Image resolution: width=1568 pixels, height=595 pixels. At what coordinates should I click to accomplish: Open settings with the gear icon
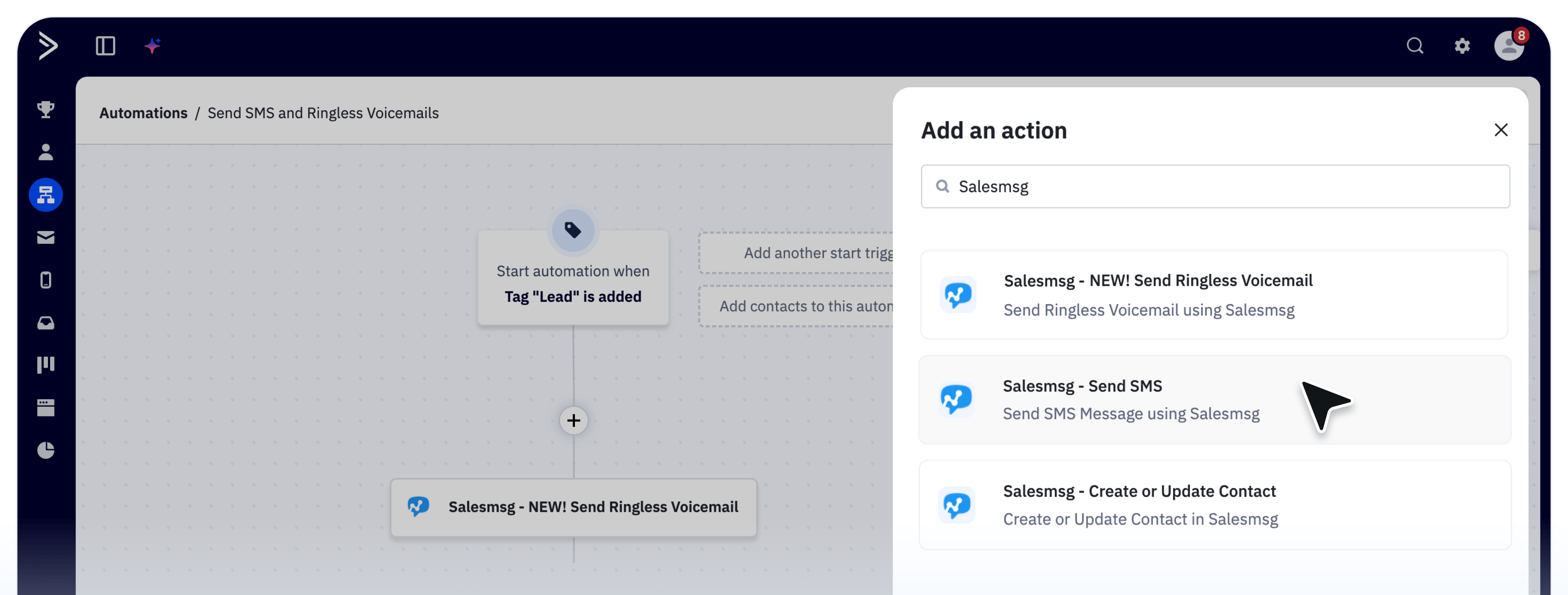coord(1462,46)
